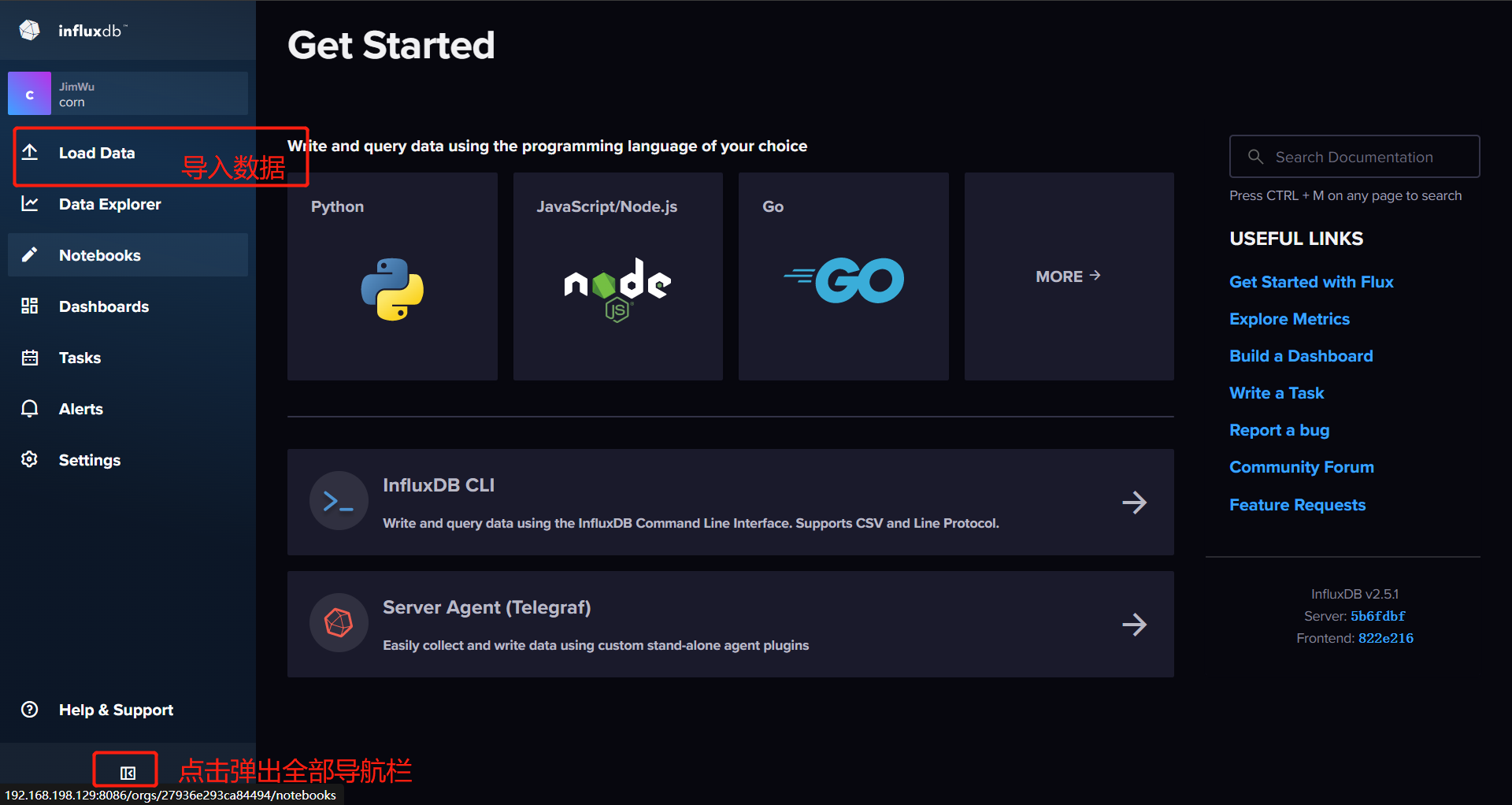Screen dimensions: 1512x805
Task: Click the Tasks calendar icon
Action: (30, 358)
